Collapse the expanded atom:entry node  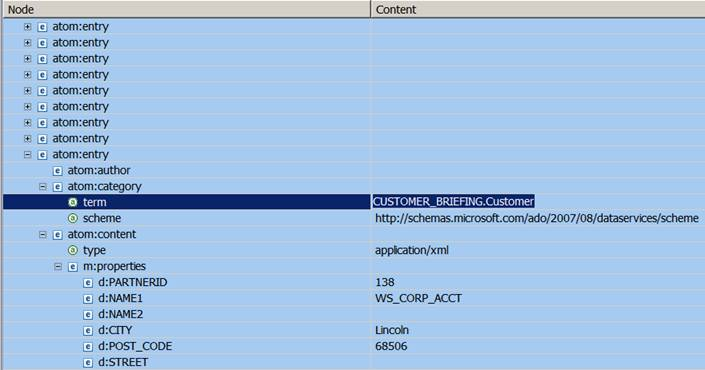[x=27, y=155]
